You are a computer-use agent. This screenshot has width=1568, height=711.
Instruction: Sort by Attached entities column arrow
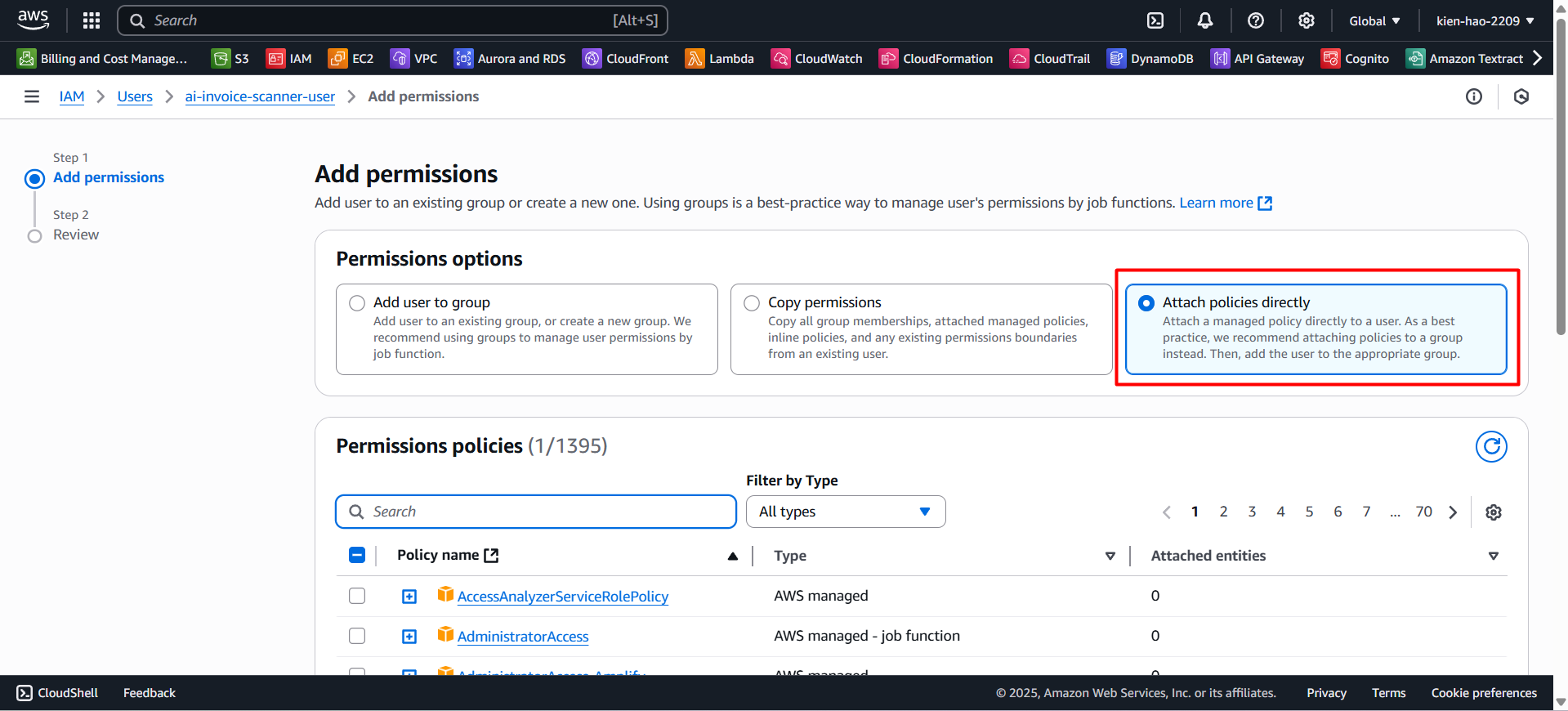(x=1494, y=556)
